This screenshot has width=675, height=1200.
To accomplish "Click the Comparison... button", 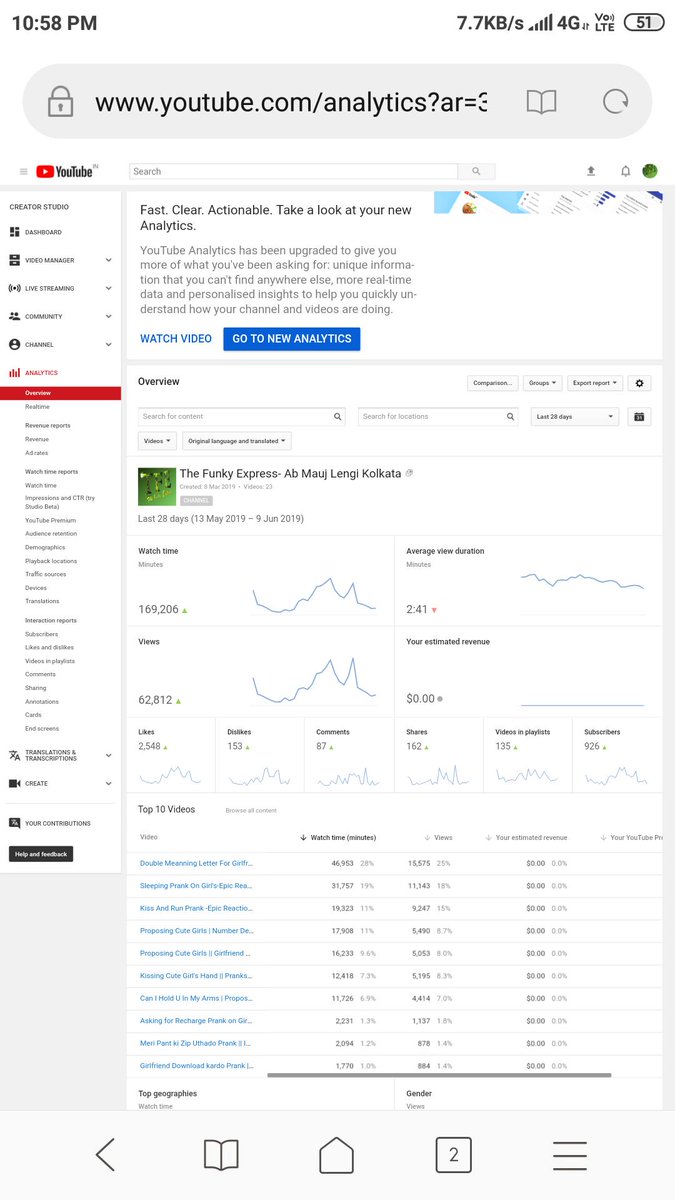I will 493,383.
